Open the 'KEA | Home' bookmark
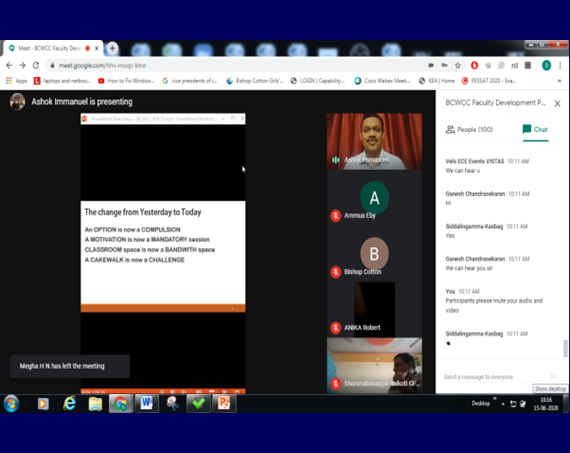 tap(437, 81)
